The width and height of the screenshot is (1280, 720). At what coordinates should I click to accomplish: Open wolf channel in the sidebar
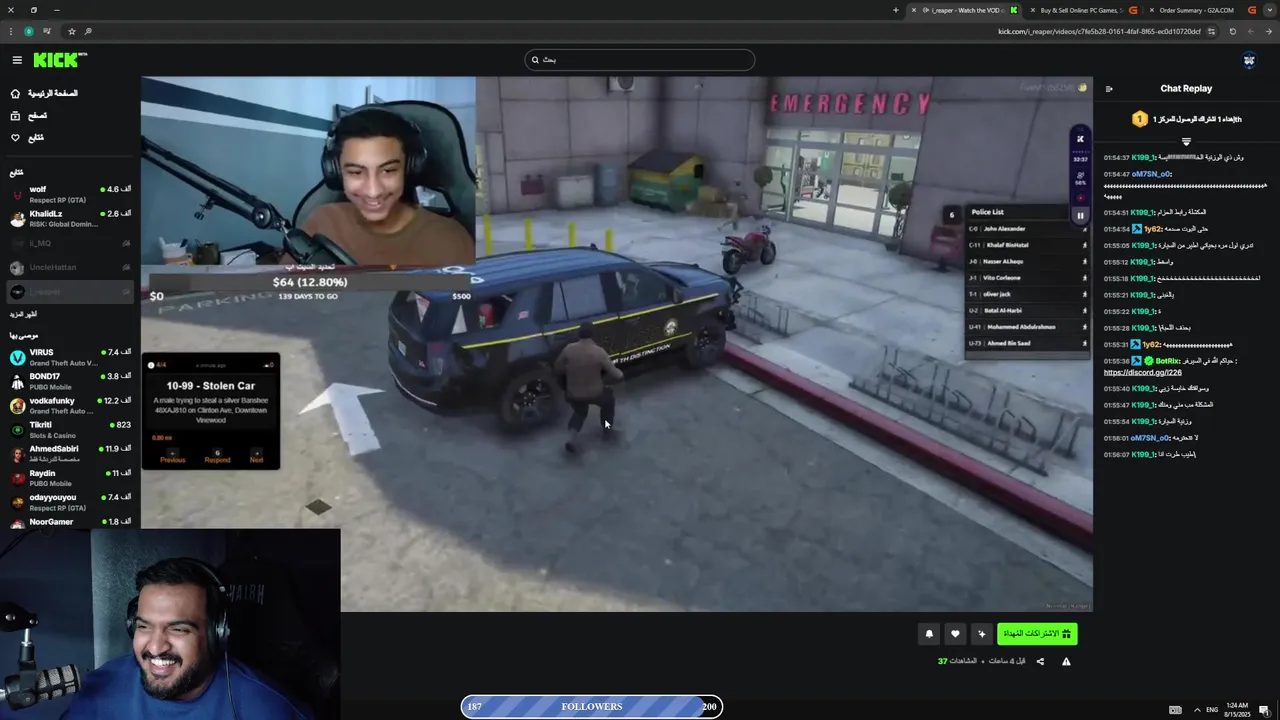(68, 194)
